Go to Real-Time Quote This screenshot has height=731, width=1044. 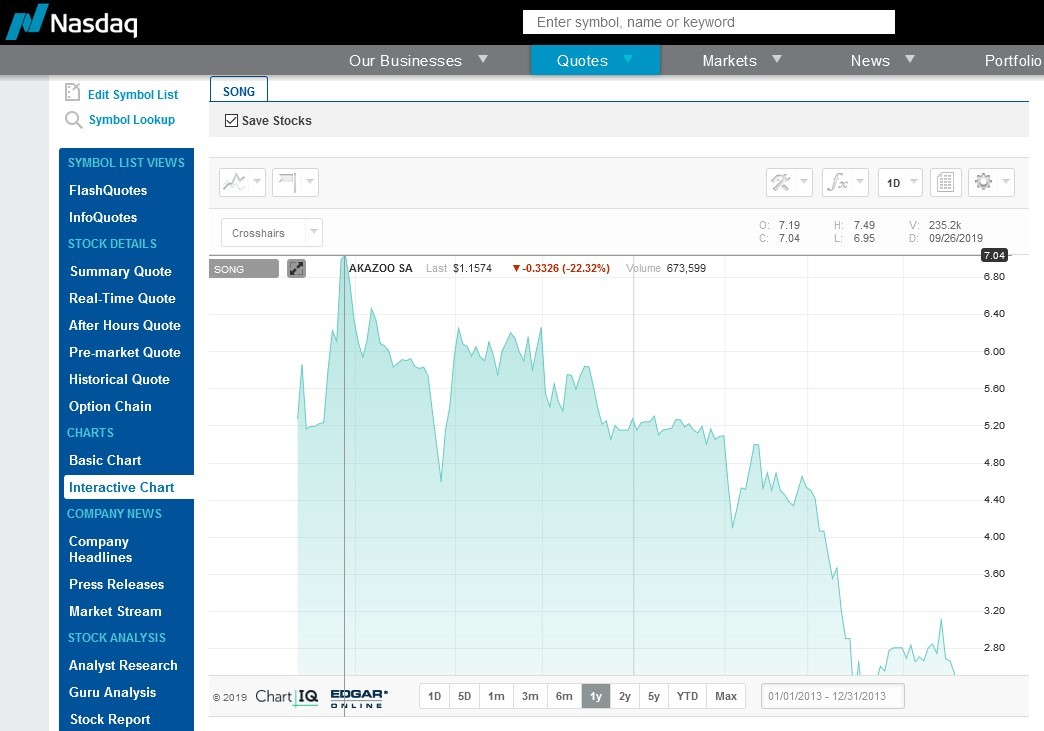pyautogui.click(x=123, y=298)
